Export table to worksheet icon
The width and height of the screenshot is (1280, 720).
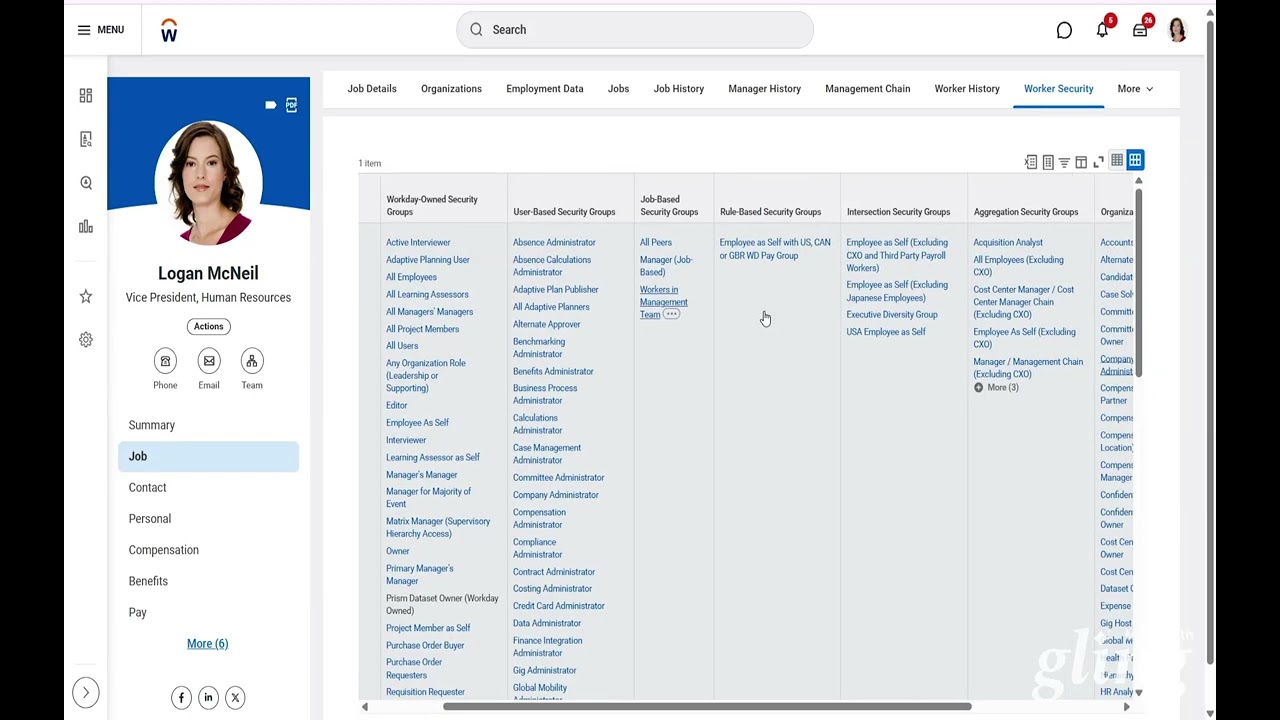[1048, 162]
